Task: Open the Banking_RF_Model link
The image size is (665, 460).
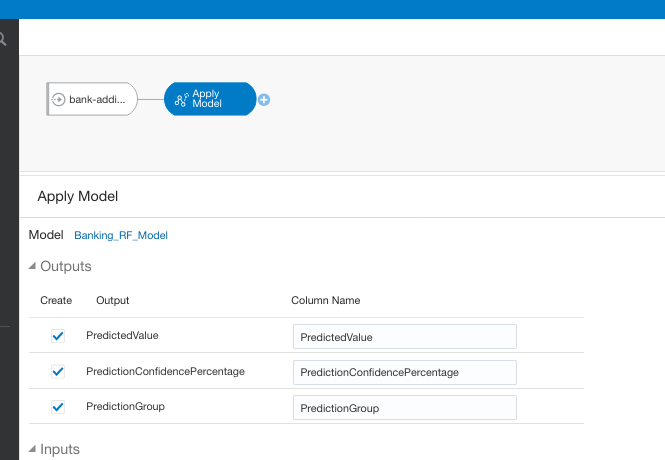Action: coord(121,236)
